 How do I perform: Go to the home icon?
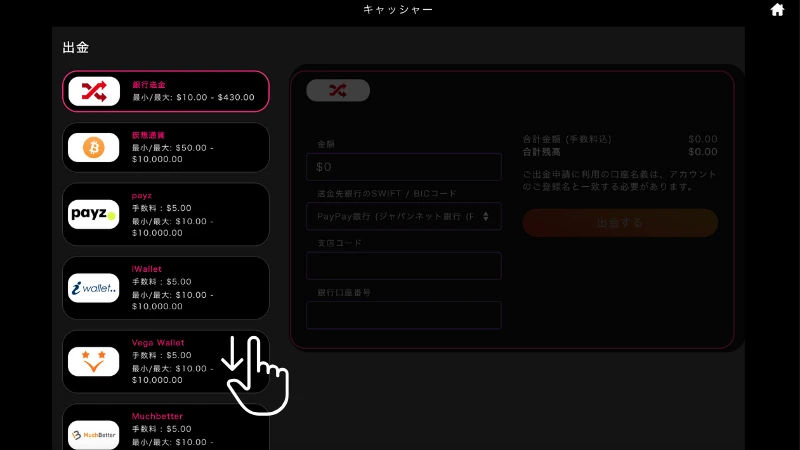click(777, 10)
